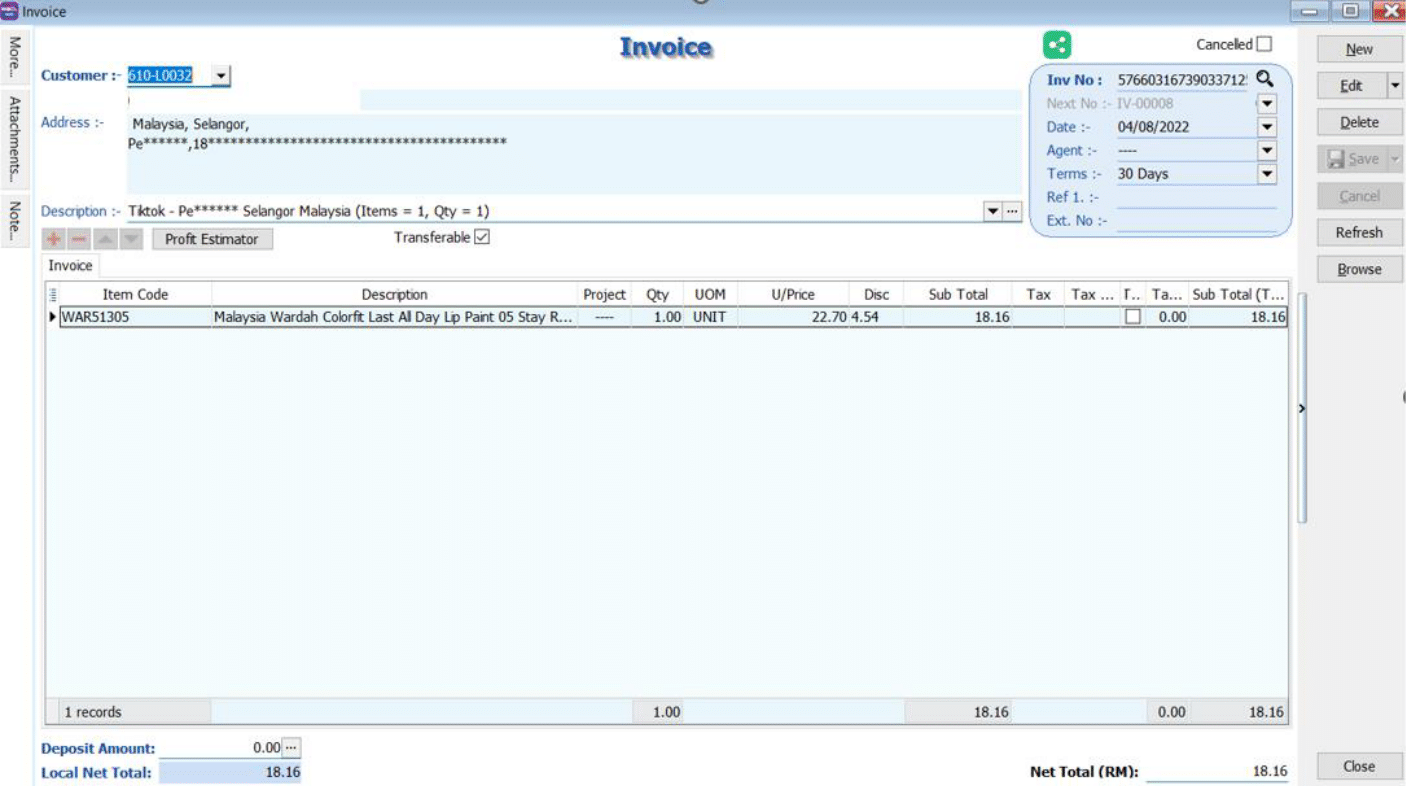Select the Invoice tab above the grid
Screen dimensions: 1406x786
(x=70, y=266)
